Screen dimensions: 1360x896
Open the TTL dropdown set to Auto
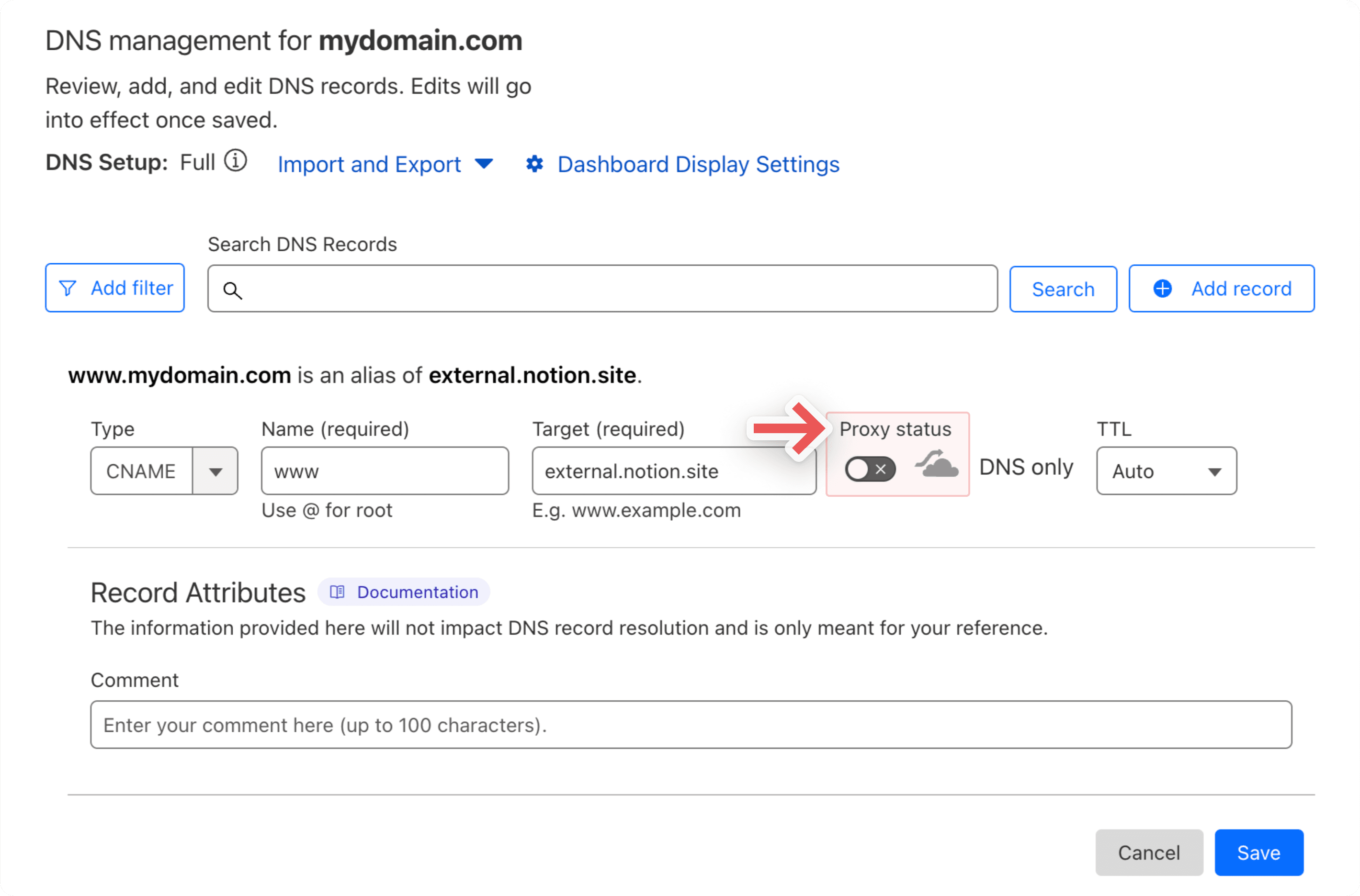tap(1166, 471)
